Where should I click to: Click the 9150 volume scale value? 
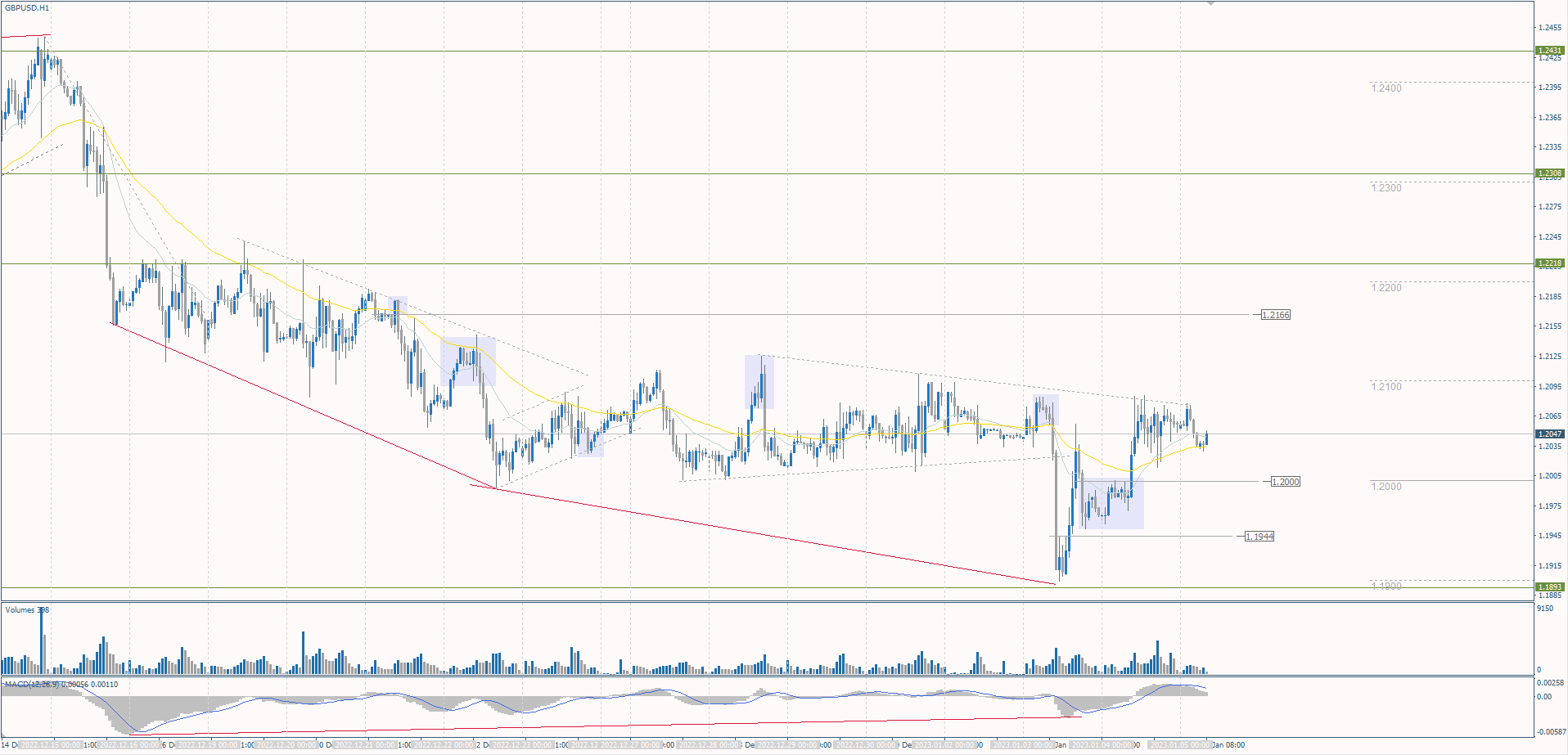pyautogui.click(x=1545, y=609)
